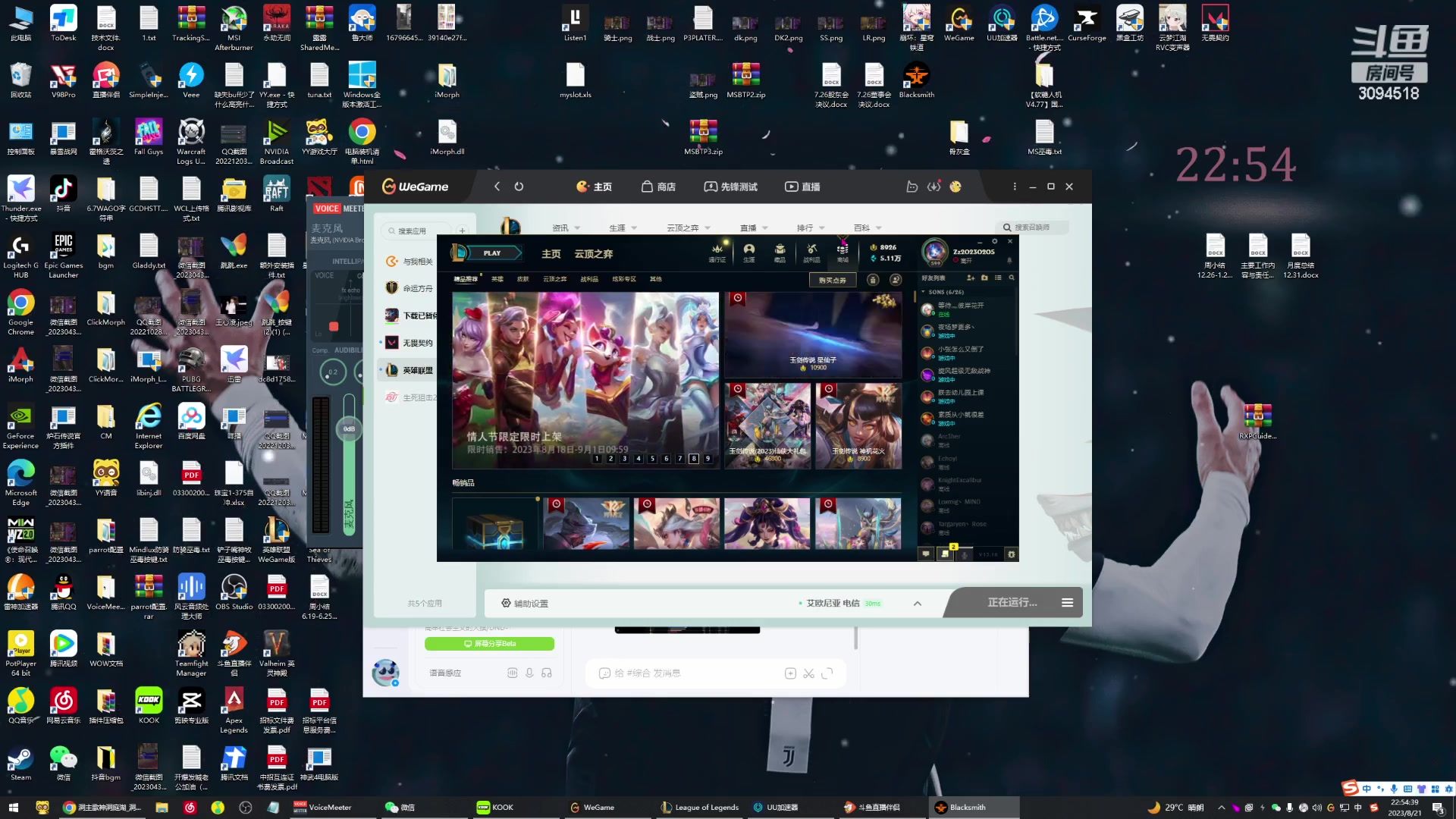Click the PLAY button in League client
The width and height of the screenshot is (1456, 819).
(492, 253)
